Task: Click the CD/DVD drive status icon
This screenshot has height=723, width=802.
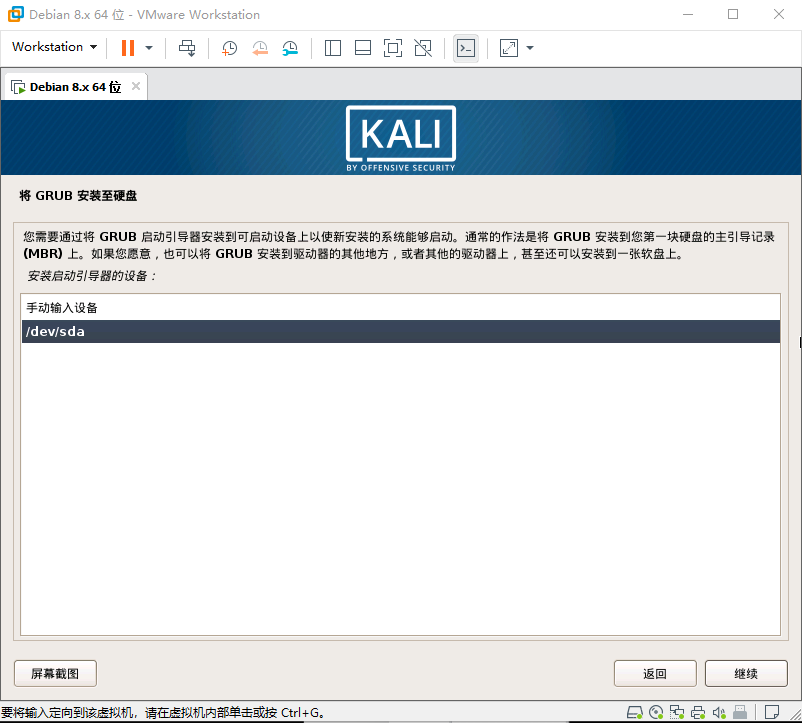Action: click(656, 712)
